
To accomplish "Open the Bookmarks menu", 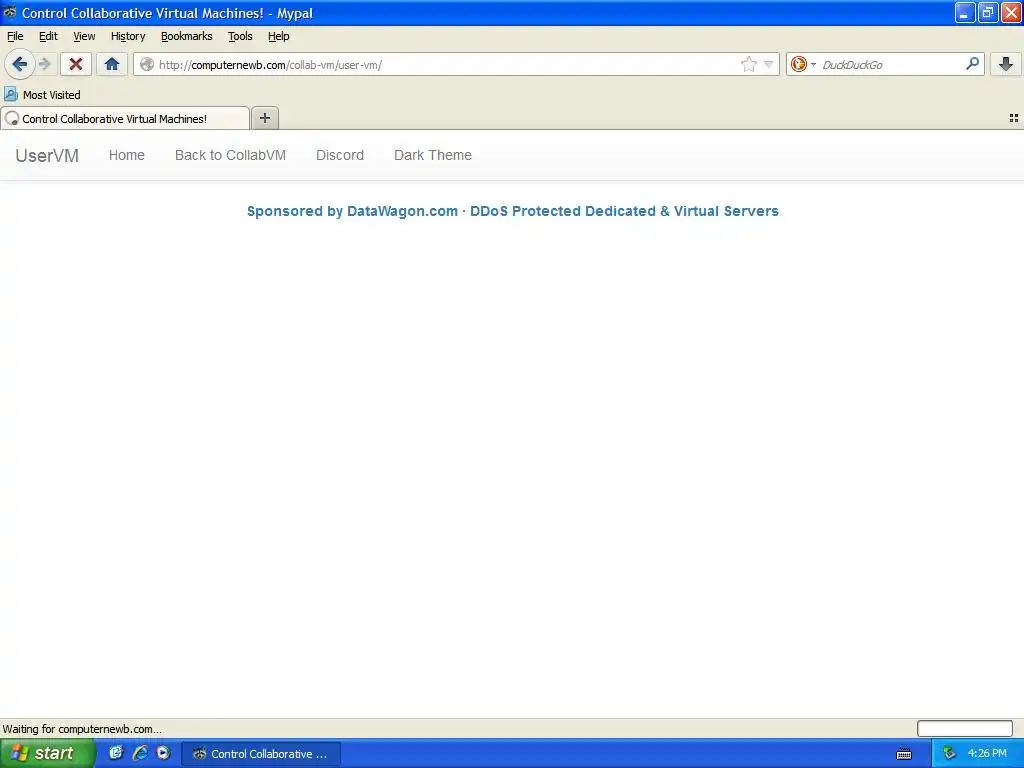I will [187, 36].
